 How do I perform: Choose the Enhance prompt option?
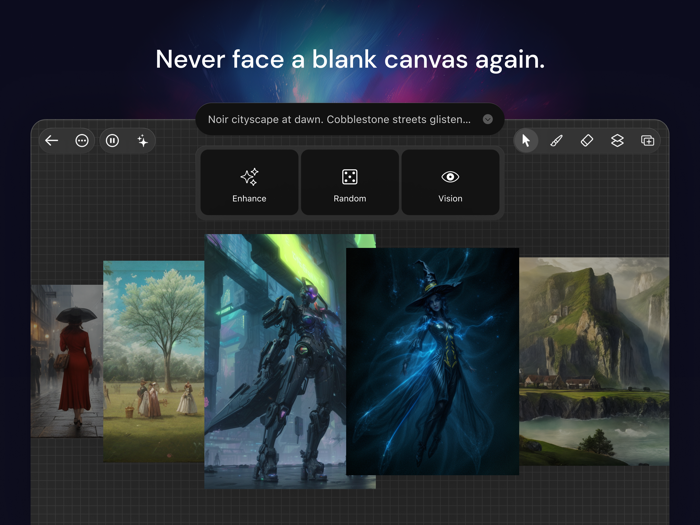249,182
